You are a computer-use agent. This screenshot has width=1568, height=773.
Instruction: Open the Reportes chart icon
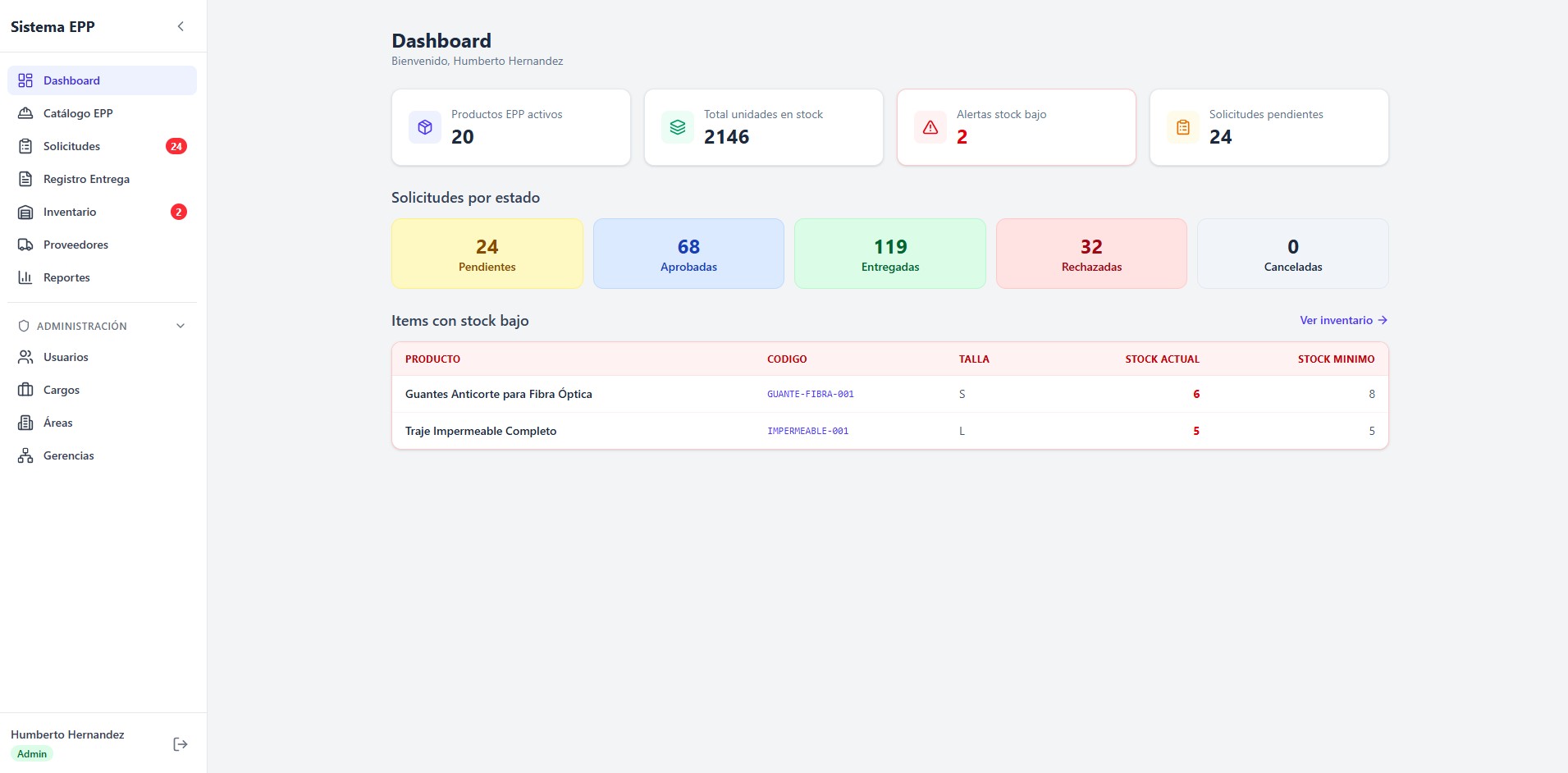25,277
